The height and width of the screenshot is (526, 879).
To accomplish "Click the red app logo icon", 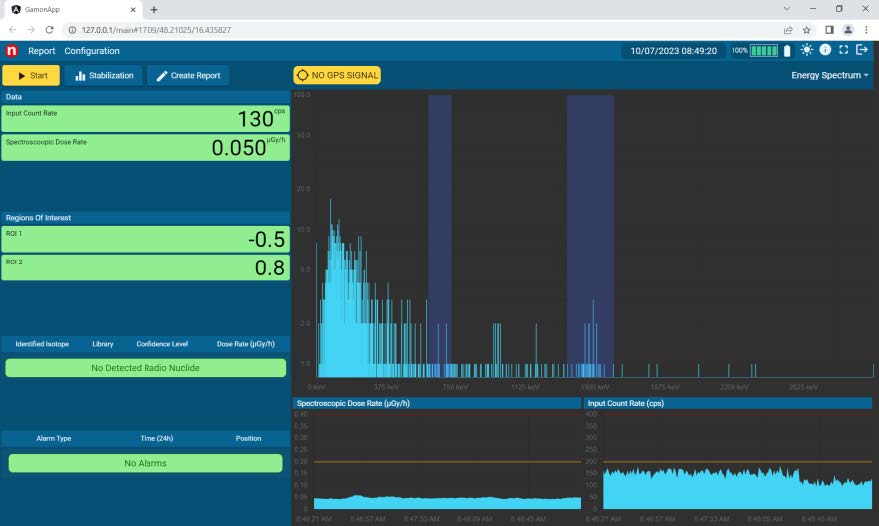I will (11, 51).
